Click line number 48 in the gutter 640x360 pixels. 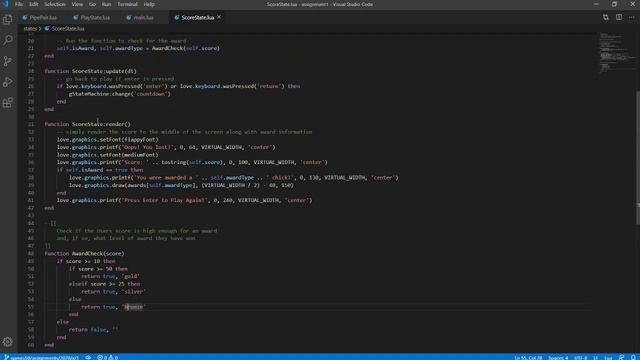click(x=31, y=253)
